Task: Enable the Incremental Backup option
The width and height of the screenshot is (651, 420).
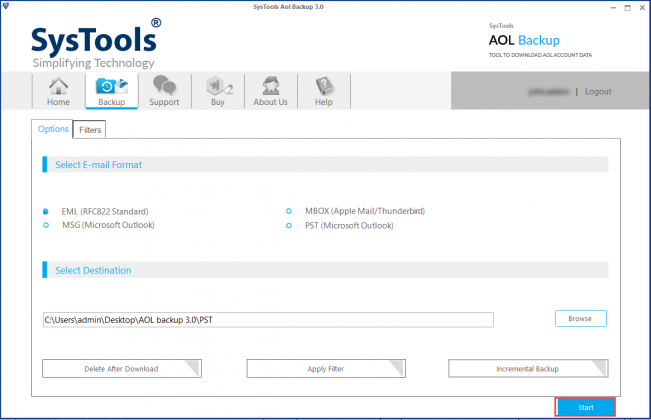Action: click(528, 369)
